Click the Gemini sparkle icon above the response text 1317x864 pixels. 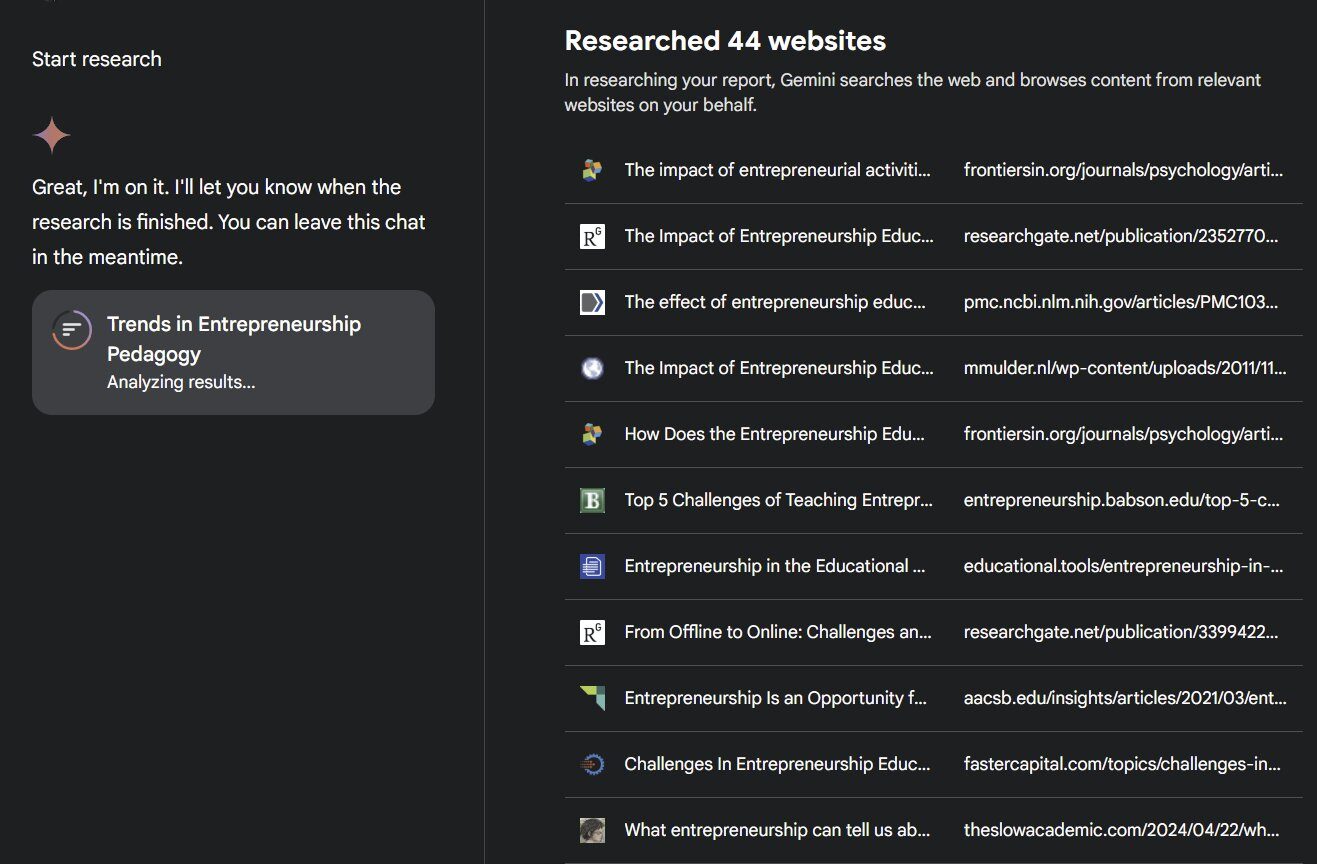(x=51, y=133)
